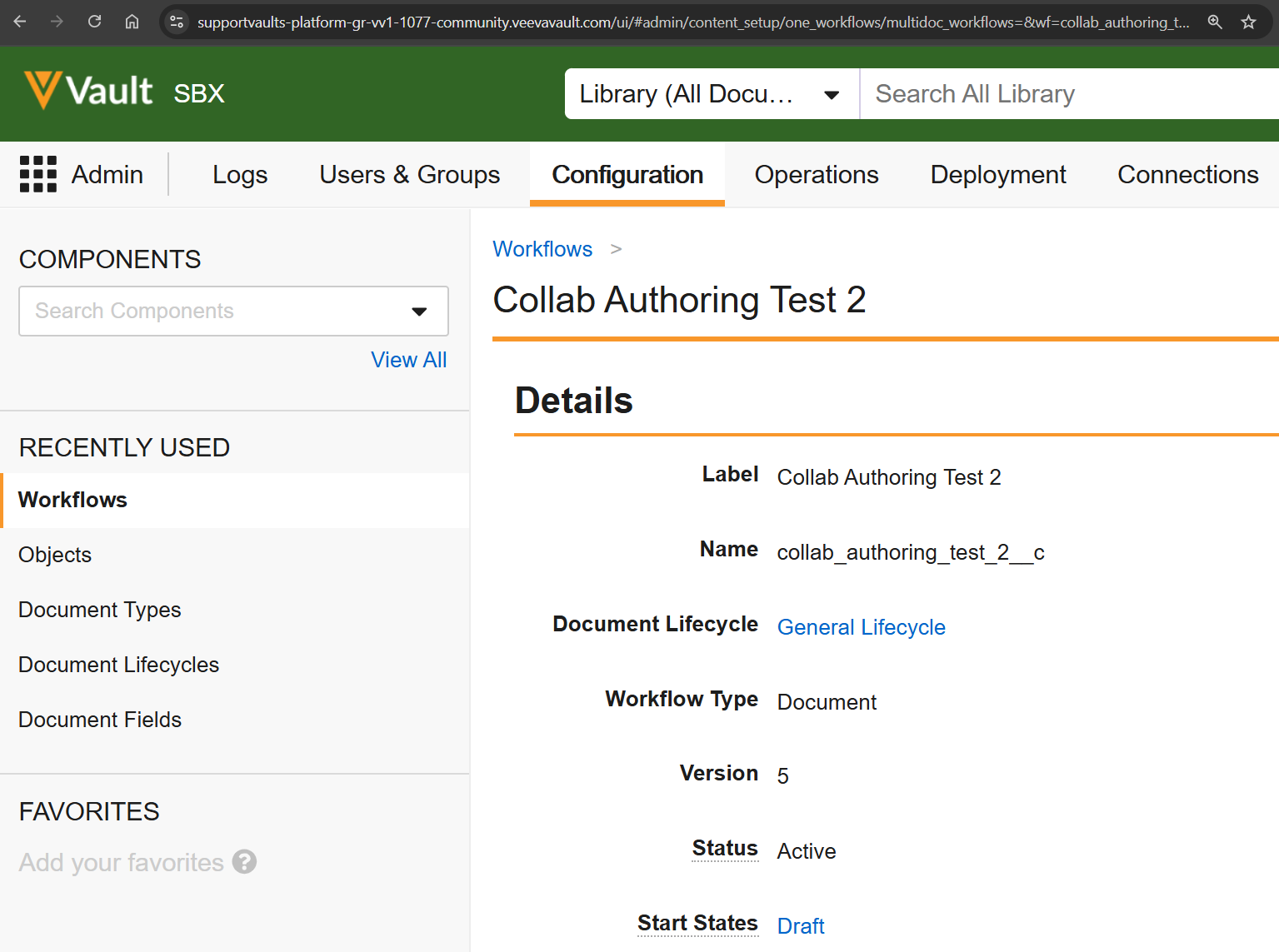Go to the Deployment tab
This screenshot has width=1279, height=952.
(x=997, y=175)
